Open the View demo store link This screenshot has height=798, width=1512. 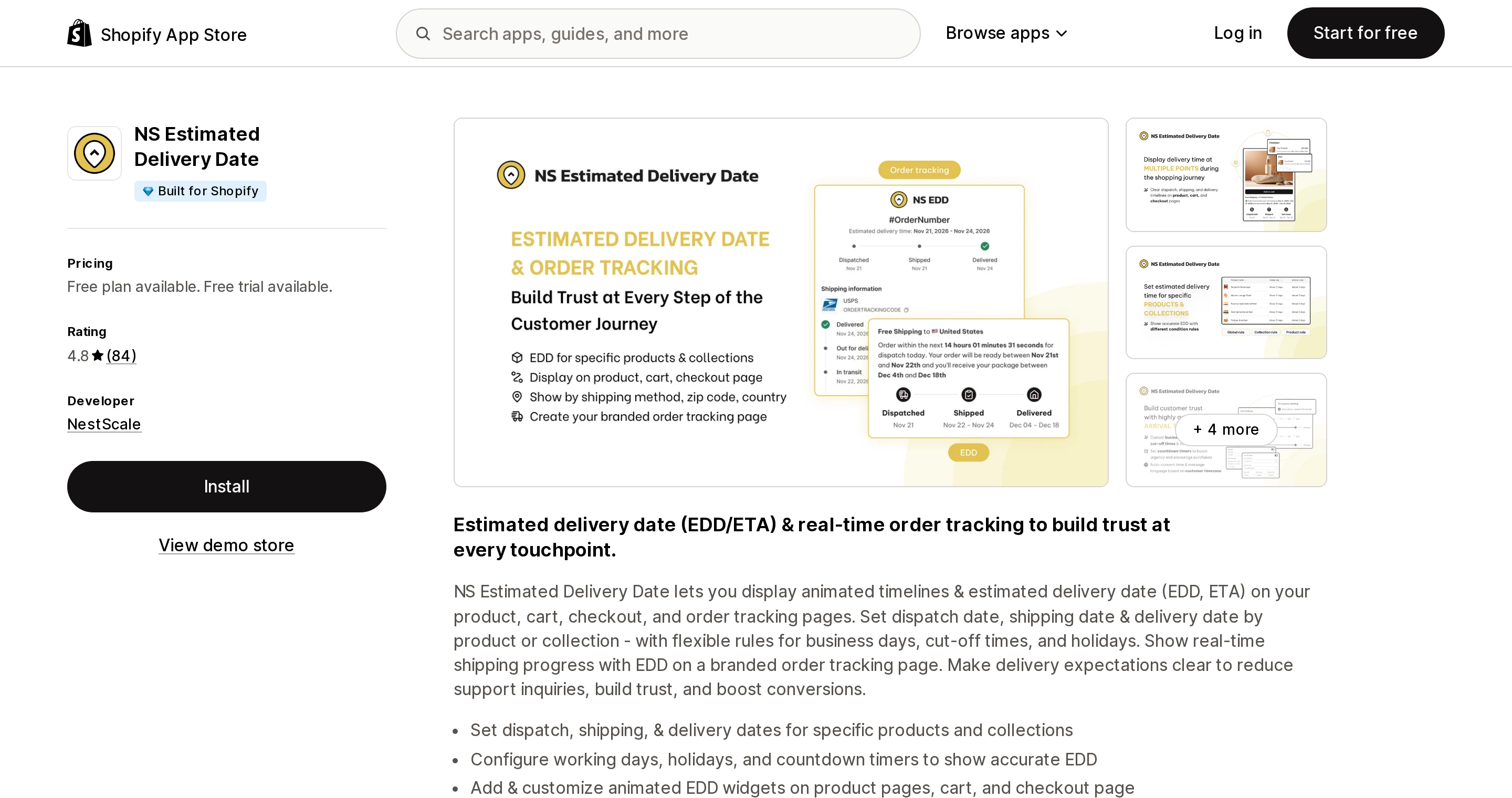[x=227, y=545]
